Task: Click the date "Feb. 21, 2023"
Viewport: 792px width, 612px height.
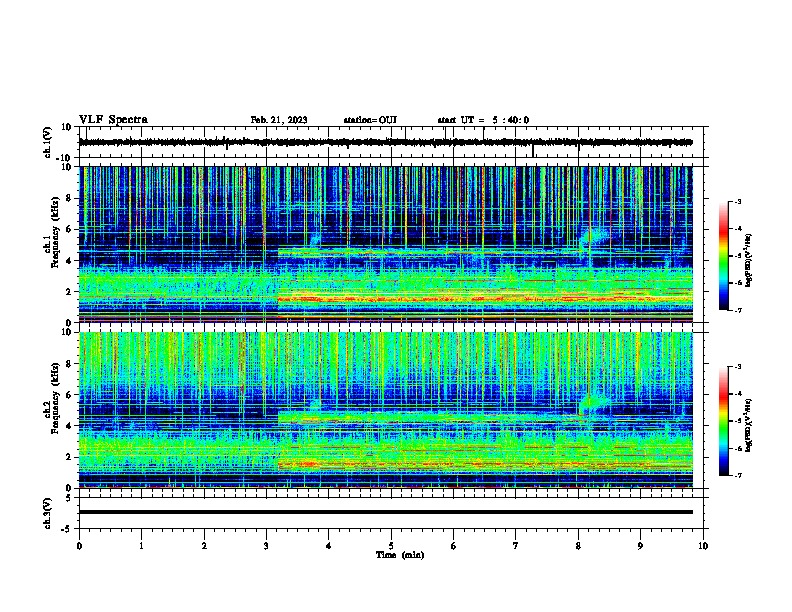Action: tap(279, 120)
